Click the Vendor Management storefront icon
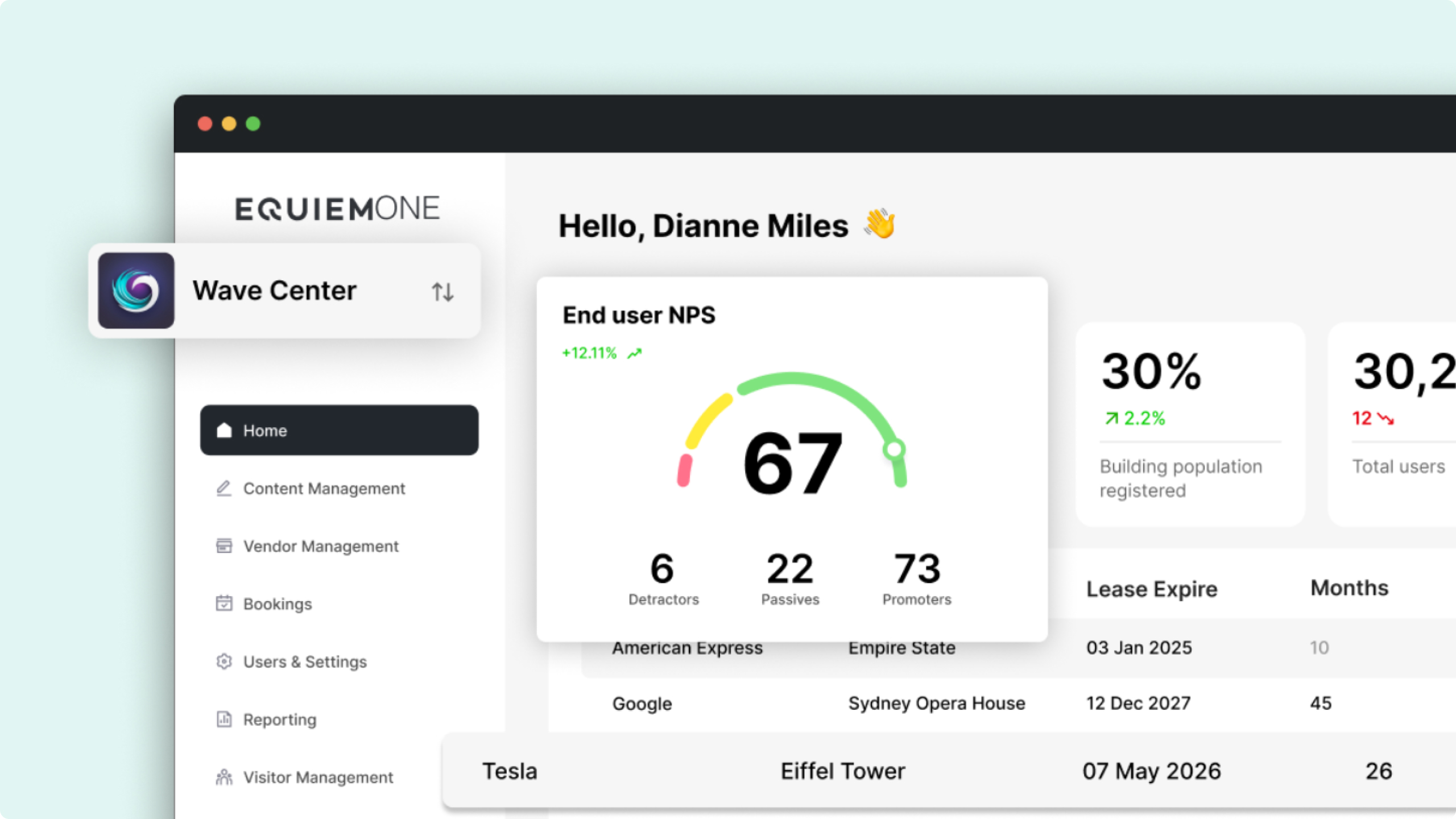The height and width of the screenshot is (819, 1456). [224, 546]
